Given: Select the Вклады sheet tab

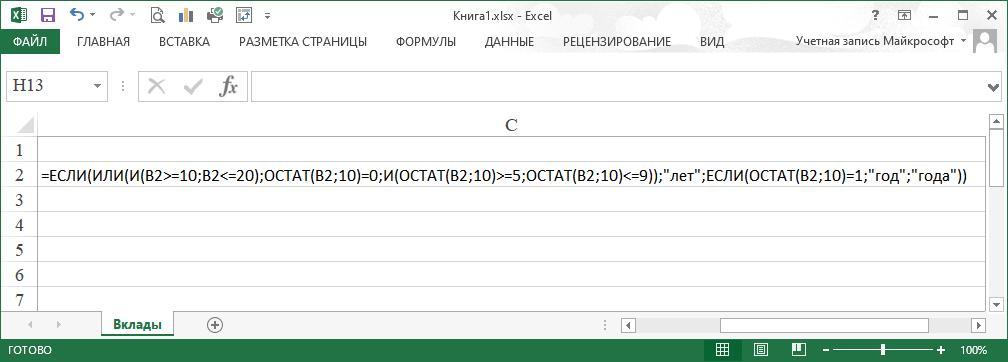Looking at the screenshot, I should [x=137, y=325].
